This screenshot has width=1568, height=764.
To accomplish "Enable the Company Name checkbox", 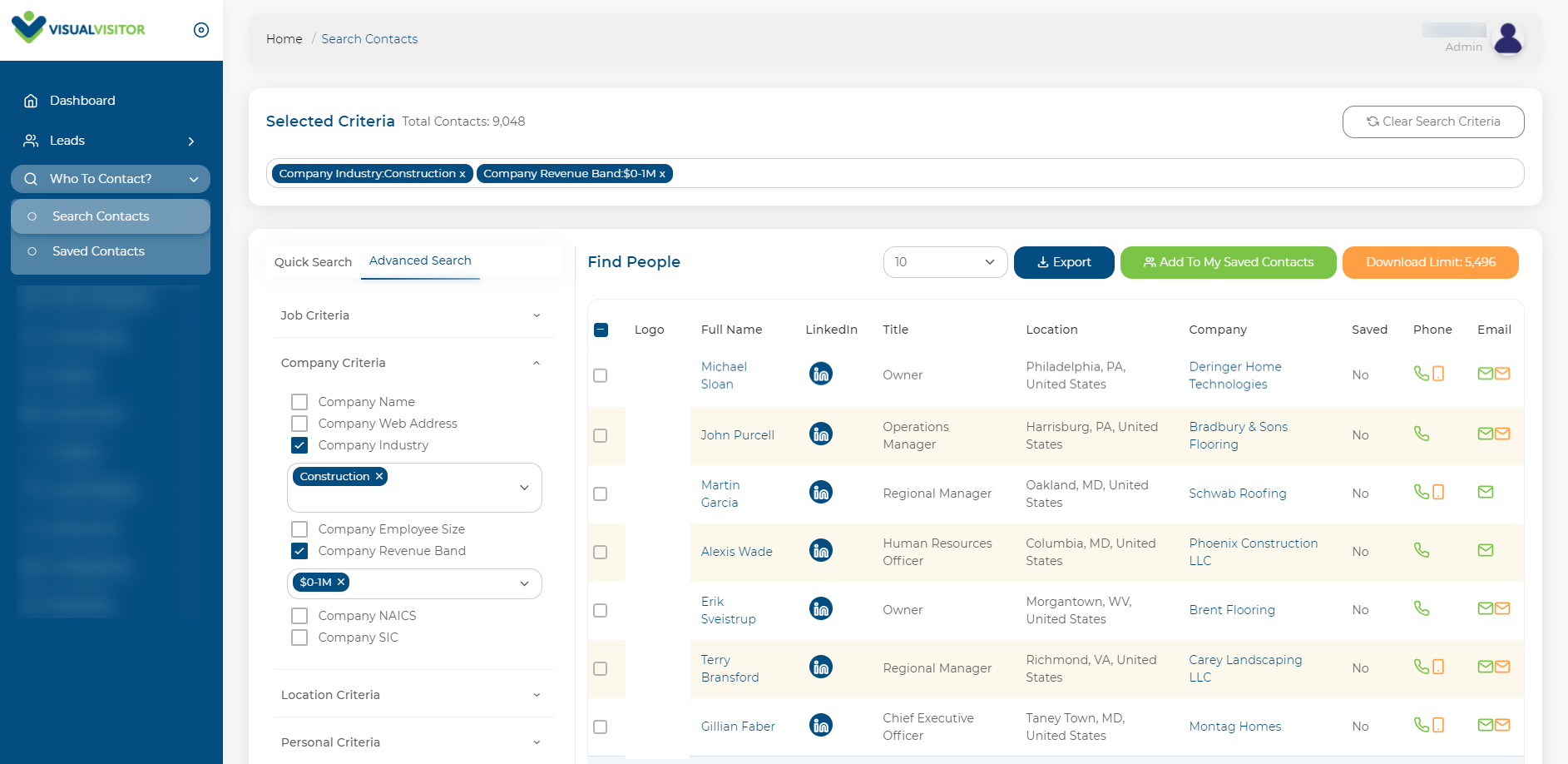I will (299, 402).
